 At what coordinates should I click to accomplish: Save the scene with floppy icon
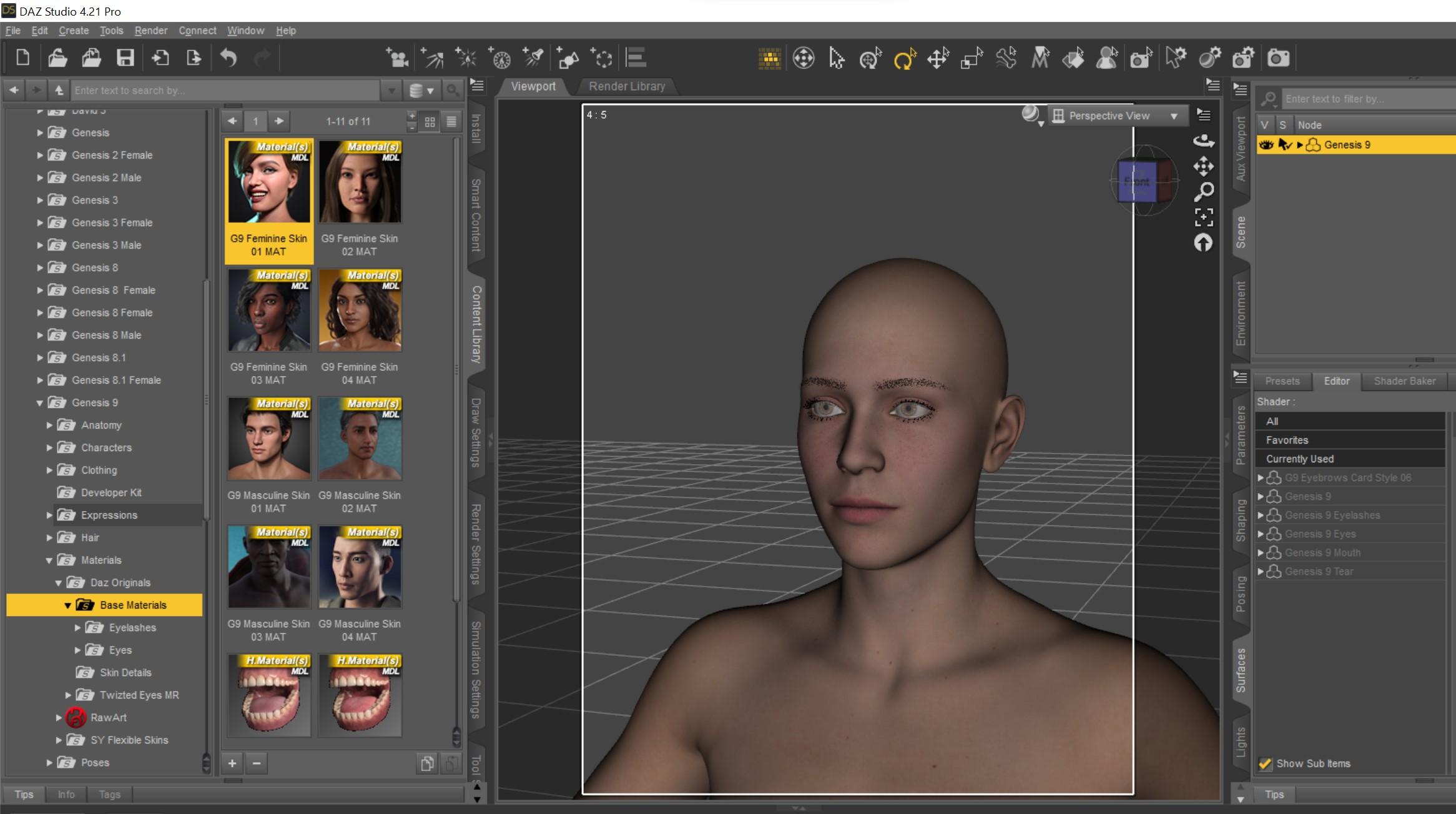coord(125,59)
